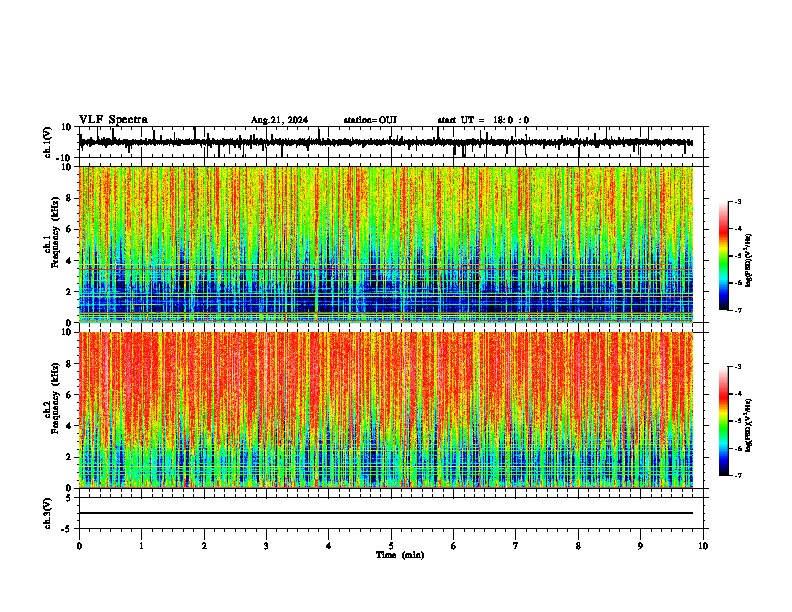Click the "0" tick on the time axis
Screen dimensions: 792x612
tap(79, 546)
